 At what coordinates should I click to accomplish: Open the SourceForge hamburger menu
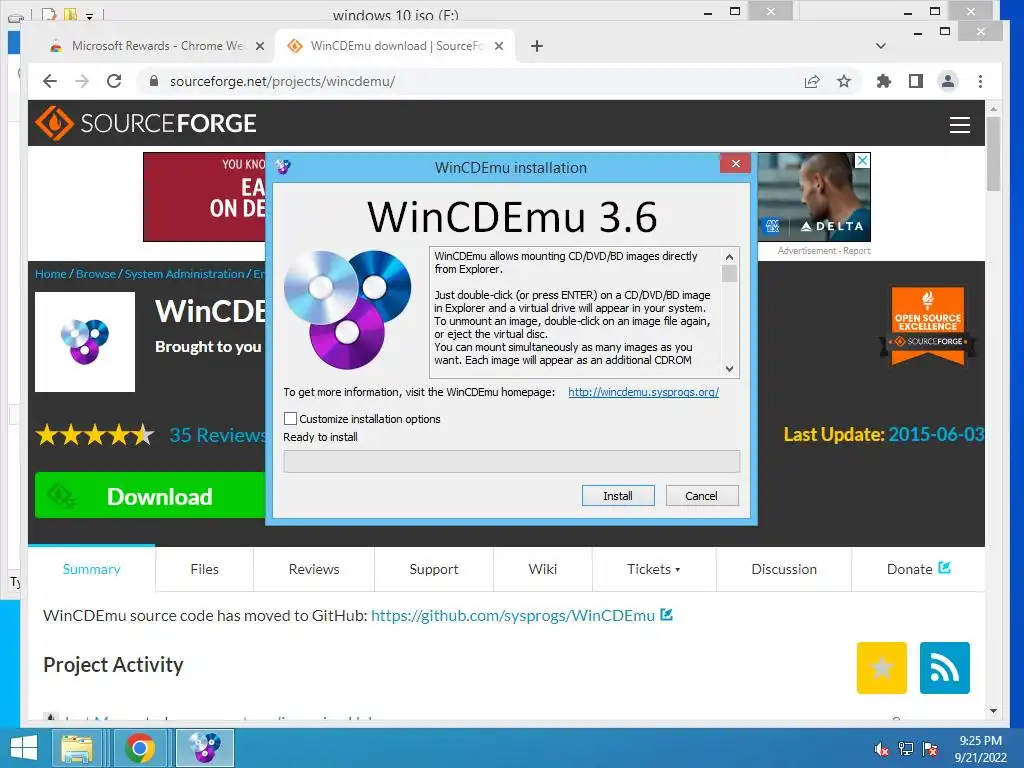959,124
